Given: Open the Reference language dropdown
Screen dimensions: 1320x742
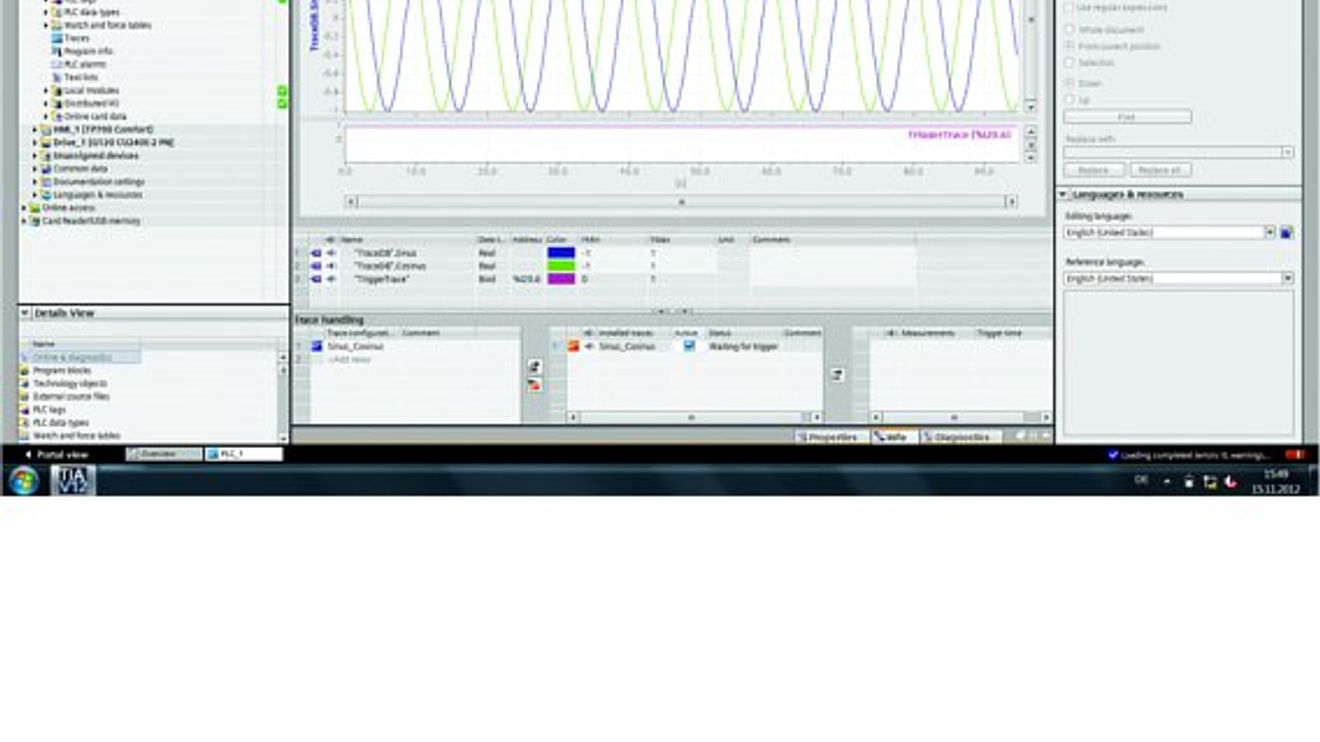Looking at the screenshot, I should click(1287, 278).
